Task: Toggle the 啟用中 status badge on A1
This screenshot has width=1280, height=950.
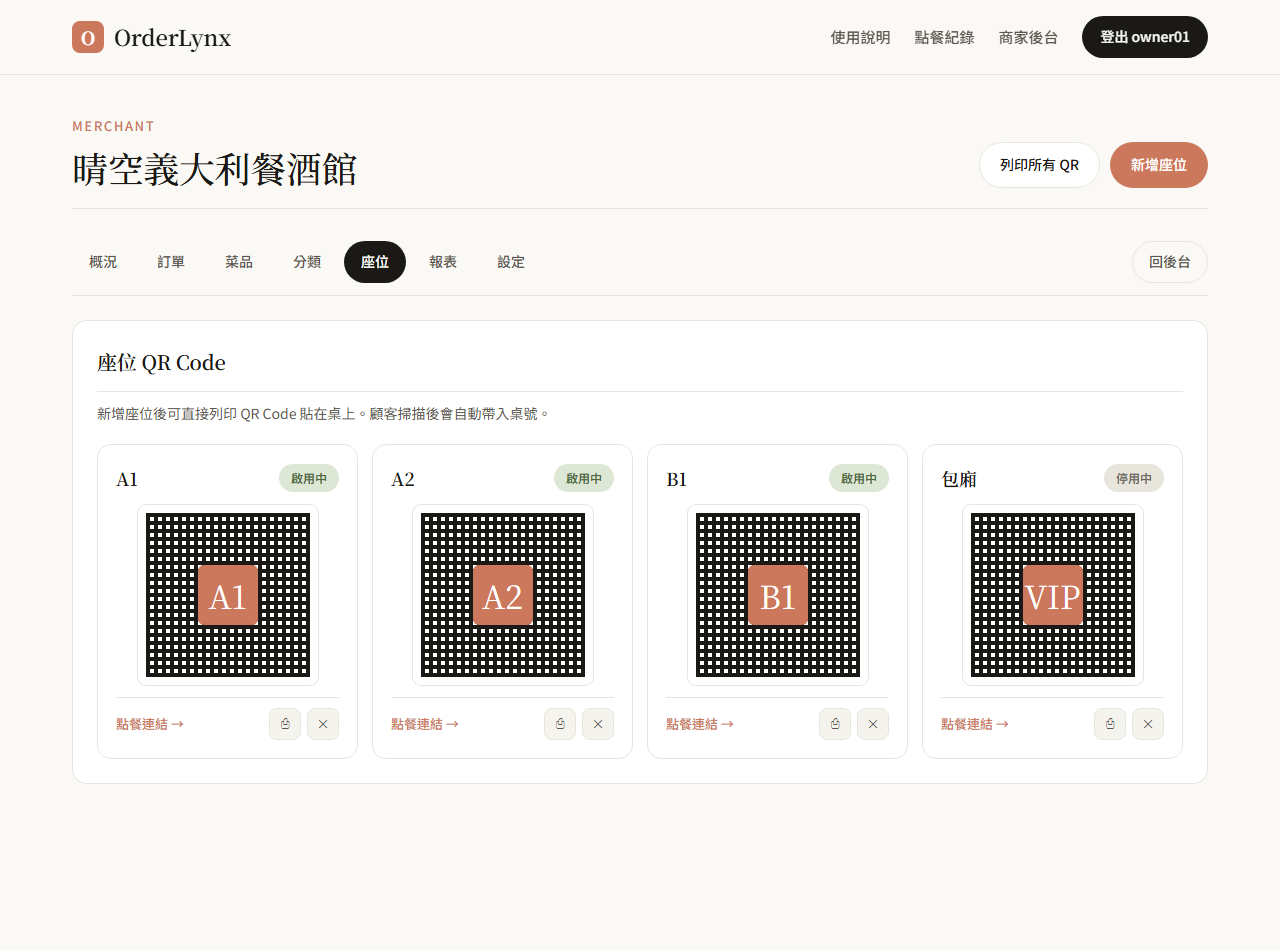Action: (309, 478)
